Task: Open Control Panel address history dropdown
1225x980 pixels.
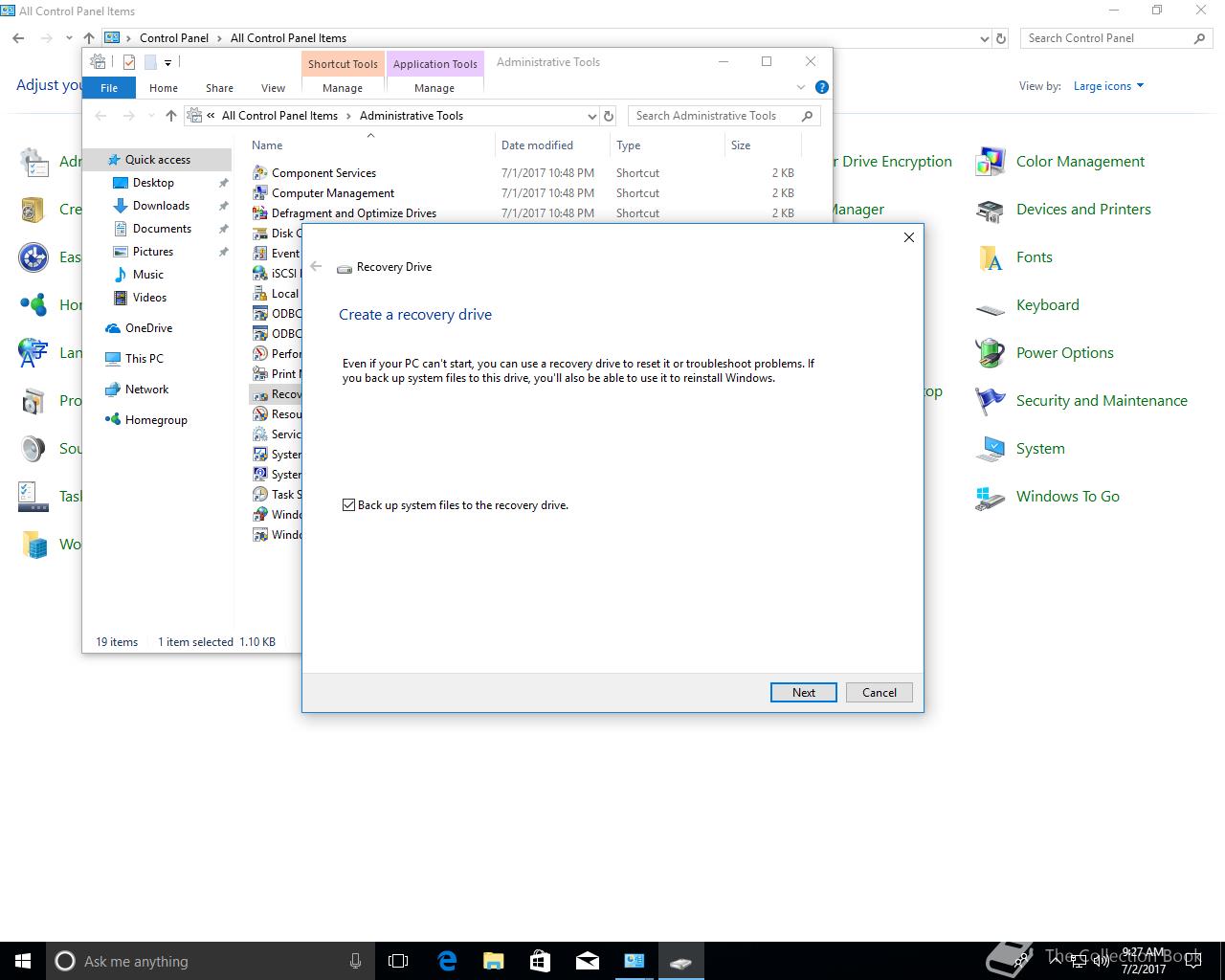Action: (985, 38)
